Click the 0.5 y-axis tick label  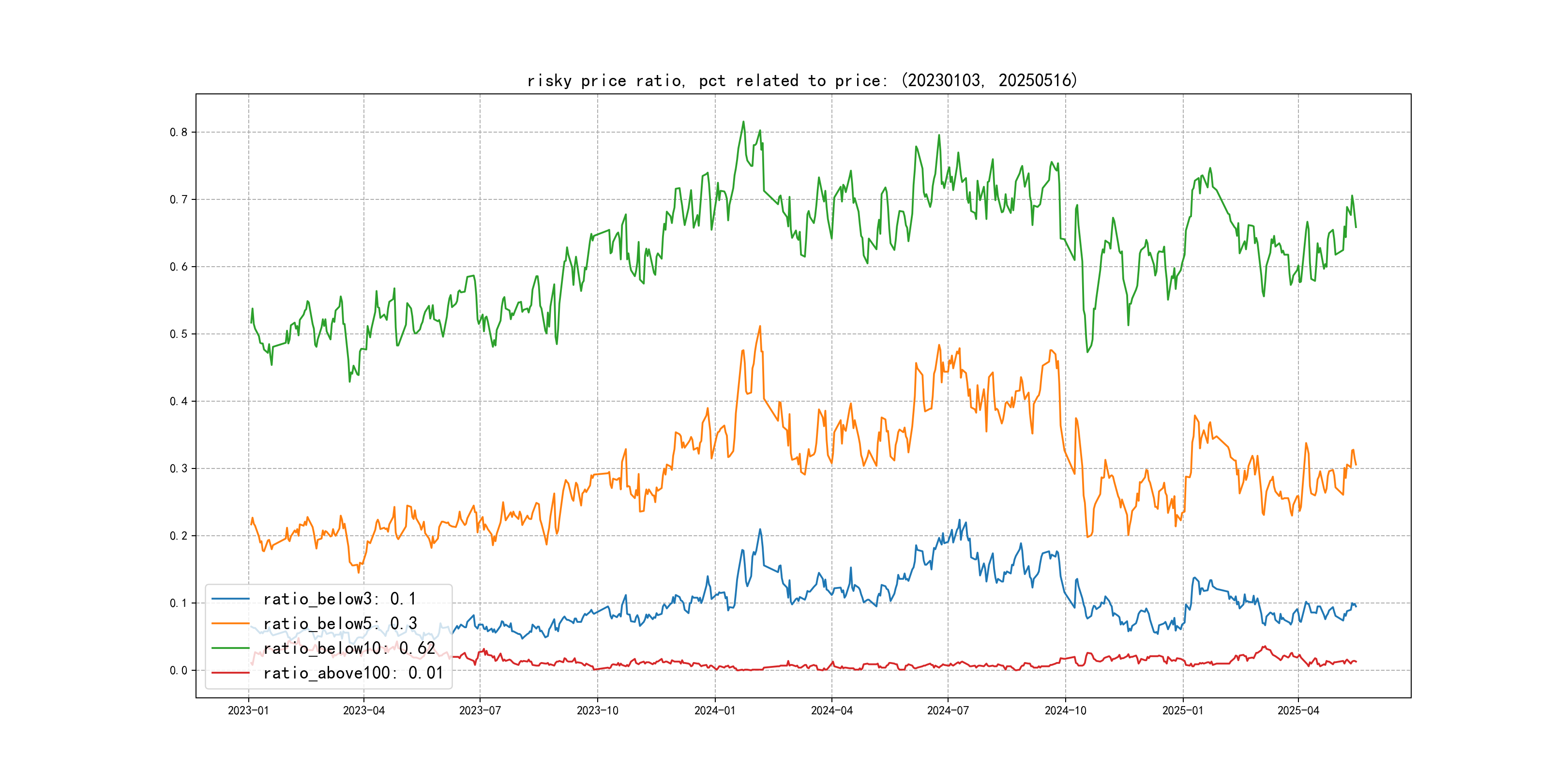179,334
